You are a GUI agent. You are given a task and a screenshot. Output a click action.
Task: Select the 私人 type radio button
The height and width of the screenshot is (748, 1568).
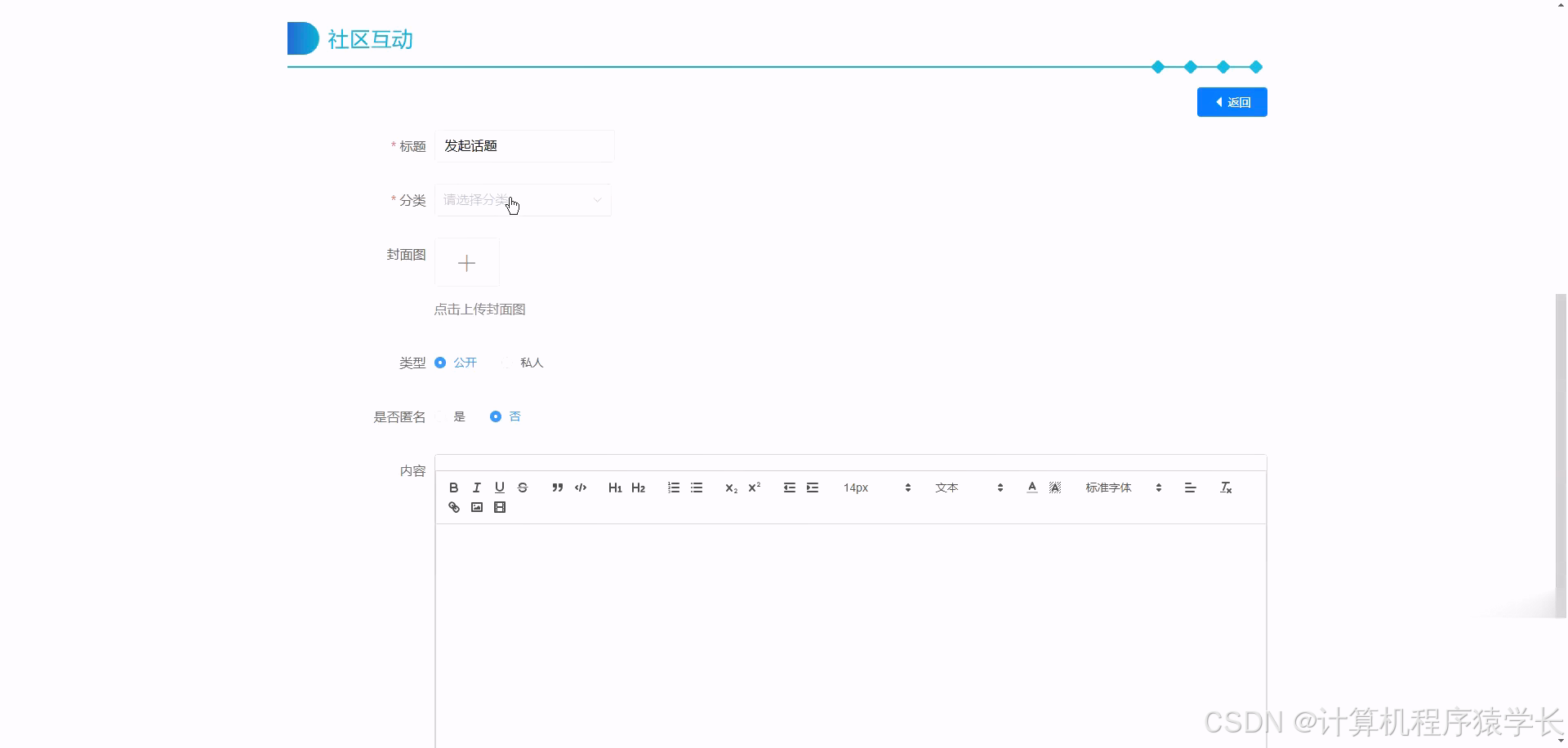click(506, 363)
